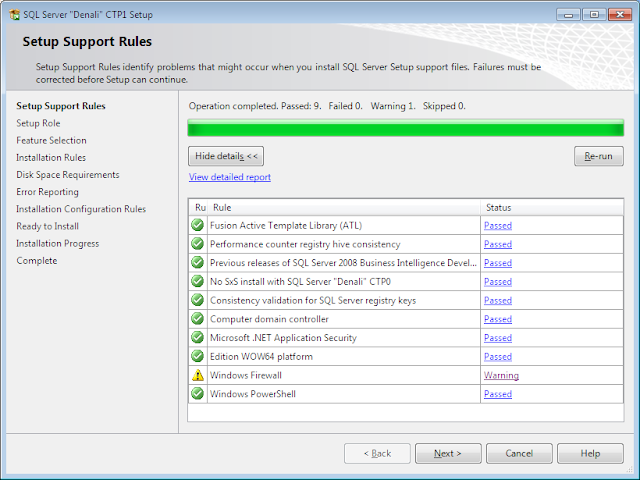Open the Warning link for Windows Firewall
Screen dimensions: 640x480
tap(501, 376)
